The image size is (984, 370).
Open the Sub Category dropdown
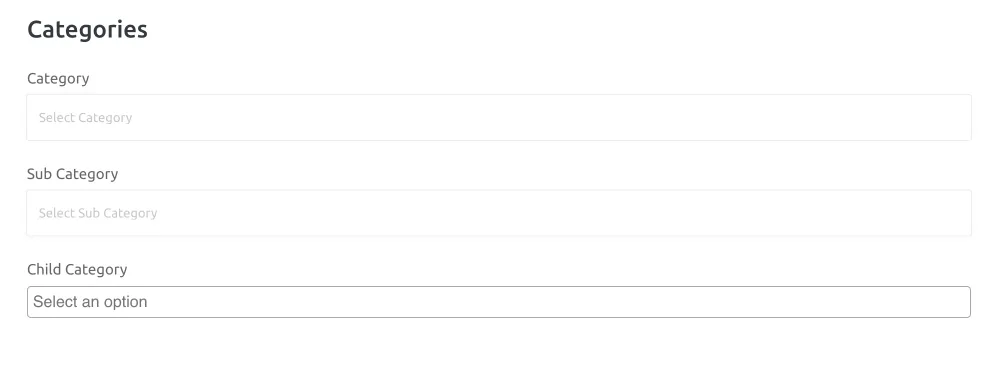(x=499, y=213)
